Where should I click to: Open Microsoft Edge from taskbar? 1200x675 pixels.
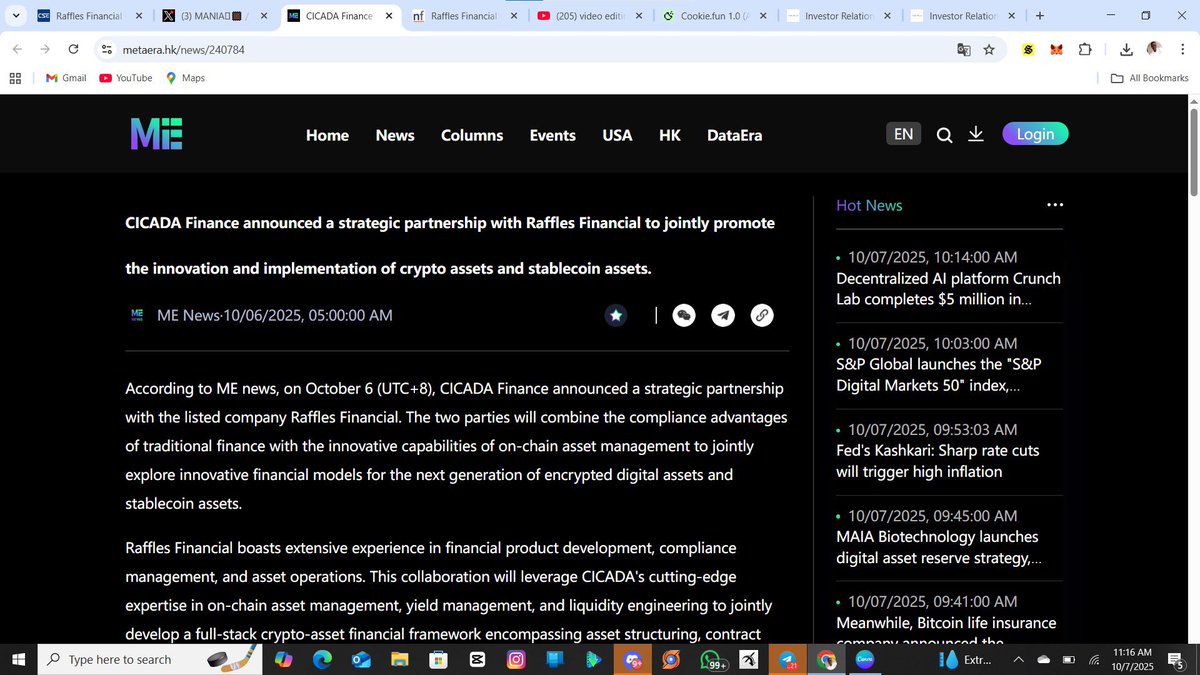(x=322, y=660)
